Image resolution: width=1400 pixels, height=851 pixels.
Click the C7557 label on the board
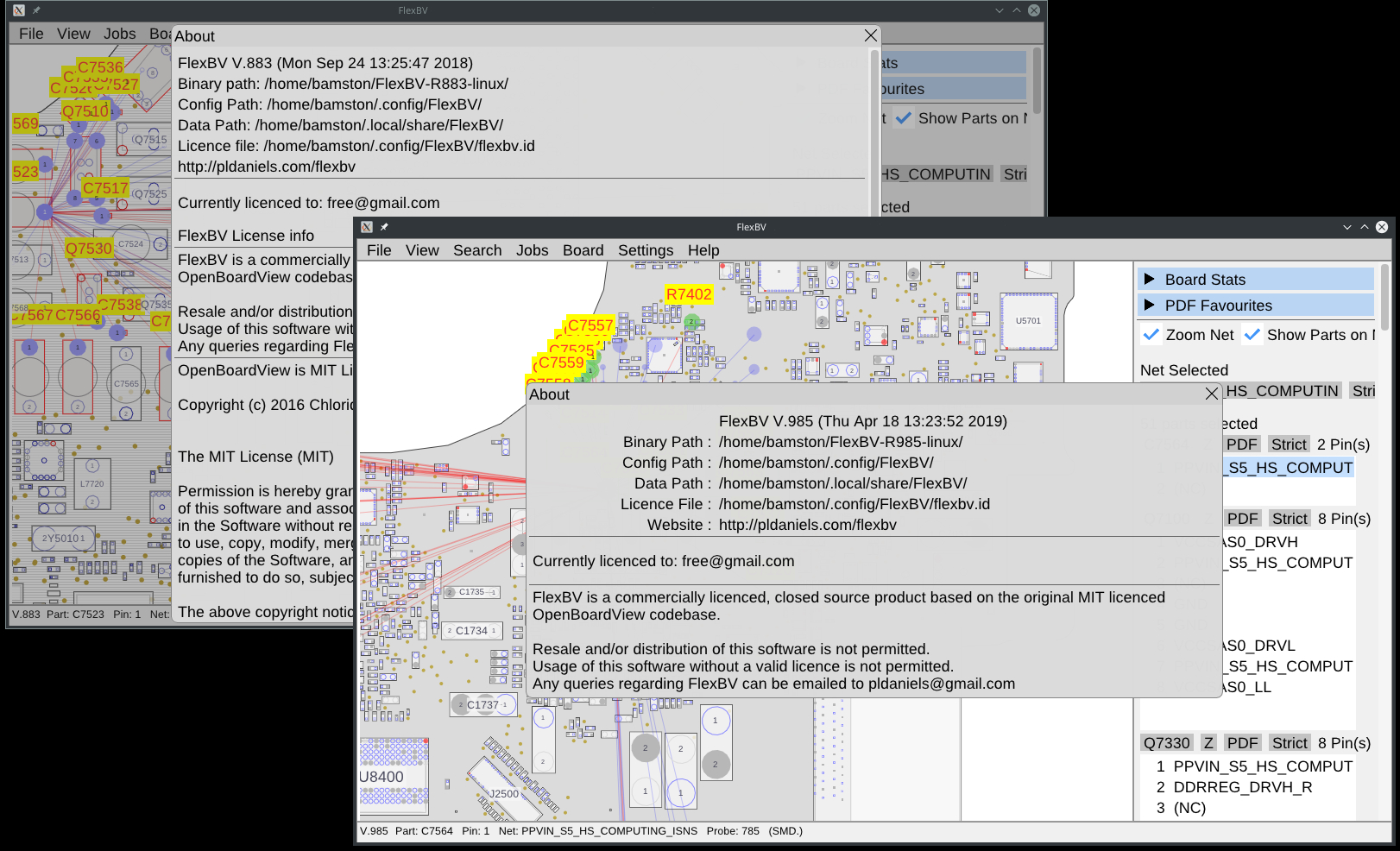click(590, 325)
